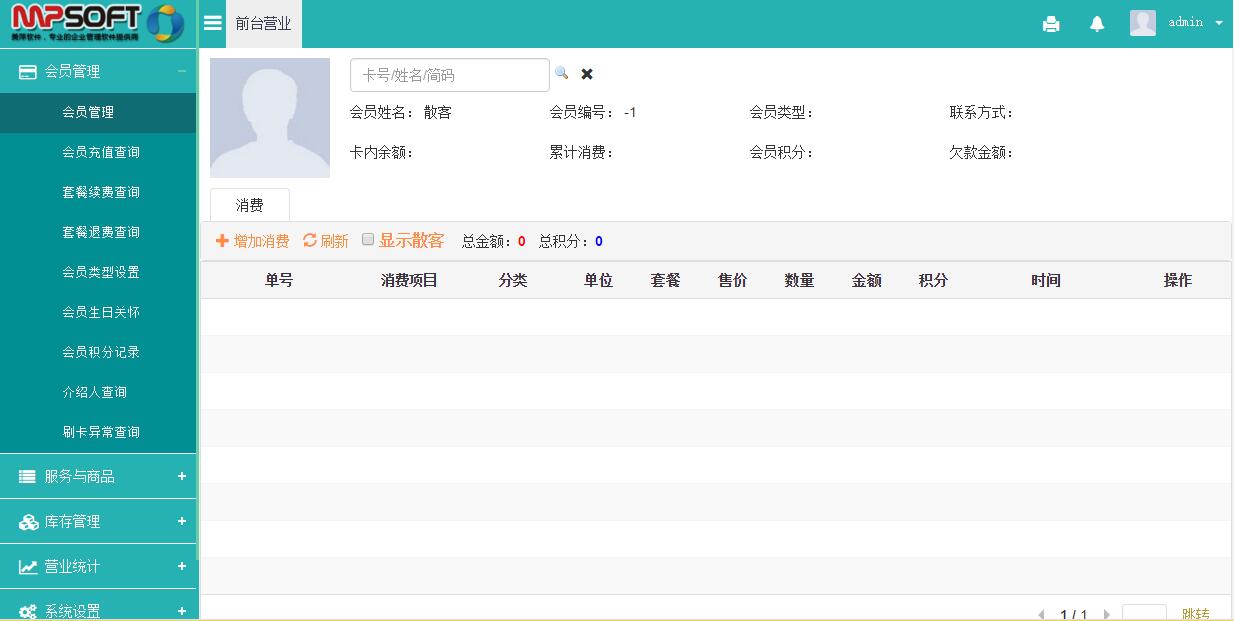Toggle the 显示散客 checkbox
The height and width of the screenshot is (621, 1234).
[368, 240]
